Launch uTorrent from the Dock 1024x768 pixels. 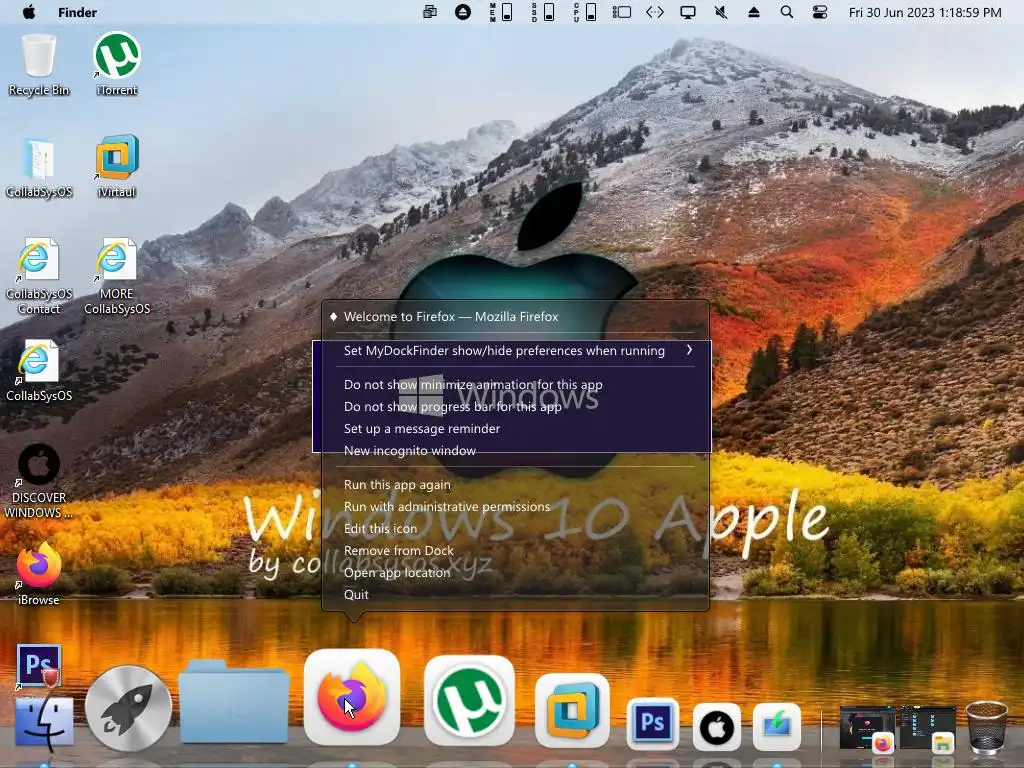tap(469, 700)
